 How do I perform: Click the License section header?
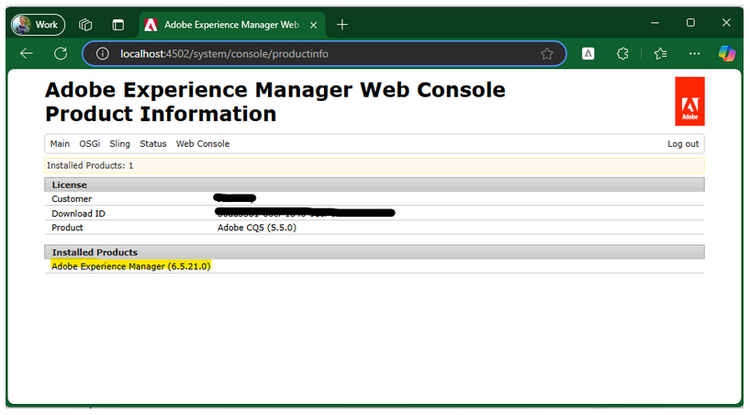[x=374, y=185]
